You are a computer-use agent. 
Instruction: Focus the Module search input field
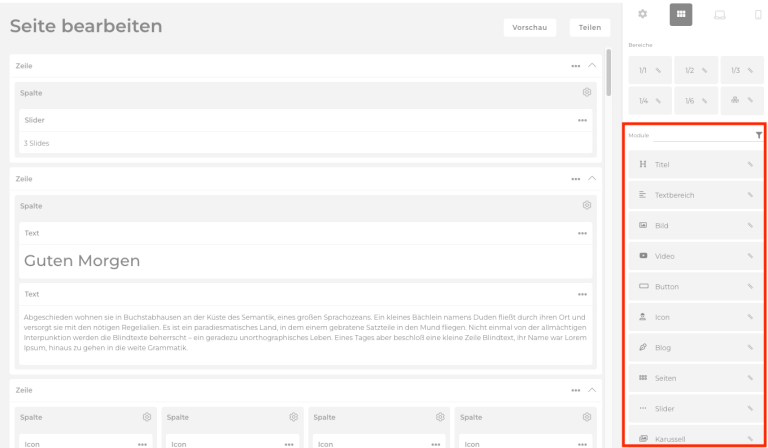pyautogui.click(x=702, y=135)
